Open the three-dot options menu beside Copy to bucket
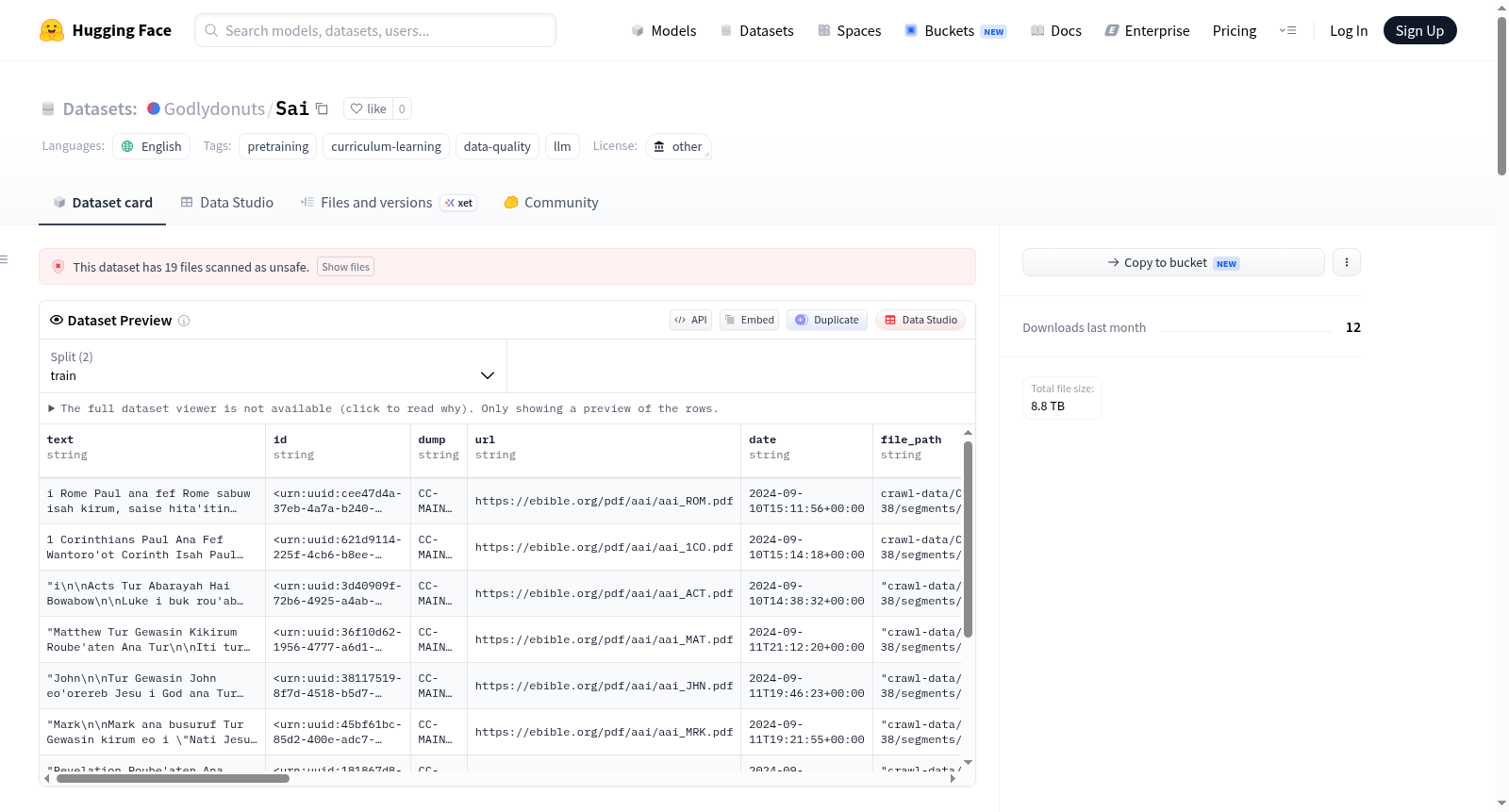1509x812 pixels. 1347,262
